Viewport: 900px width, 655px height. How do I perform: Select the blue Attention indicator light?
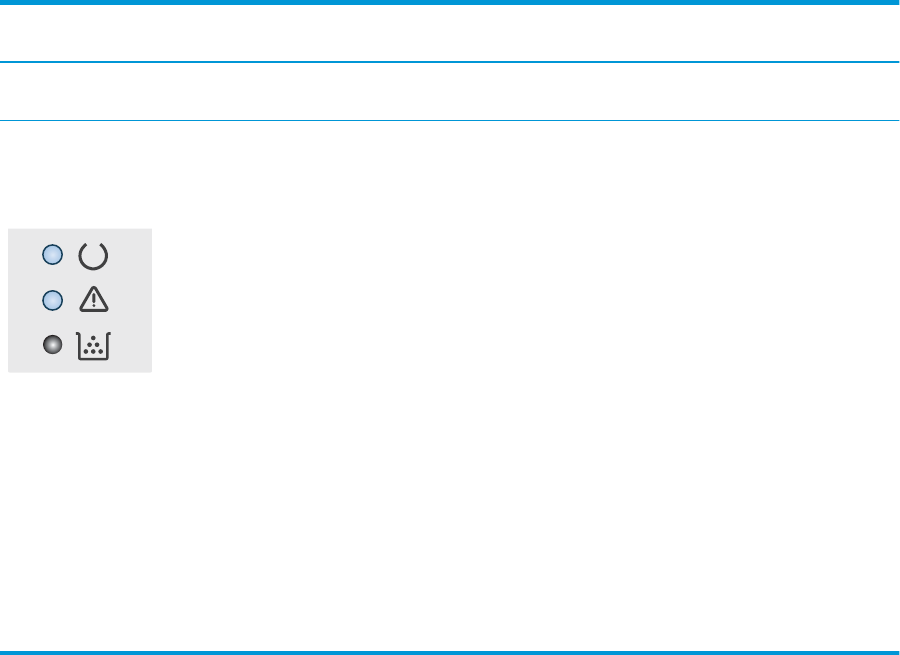click(x=53, y=300)
